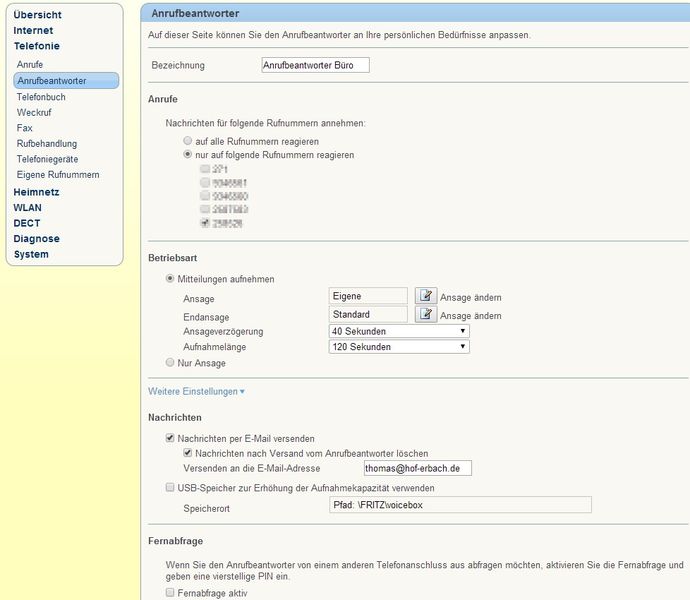Toggle 'Nachrichten nach Versand löschen' checkbox
The height and width of the screenshot is (600, 690).
[x=187, y=453]
